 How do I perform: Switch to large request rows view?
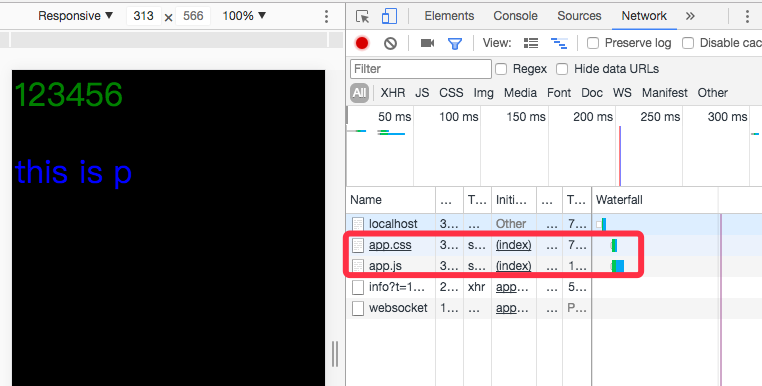(531, 43)
